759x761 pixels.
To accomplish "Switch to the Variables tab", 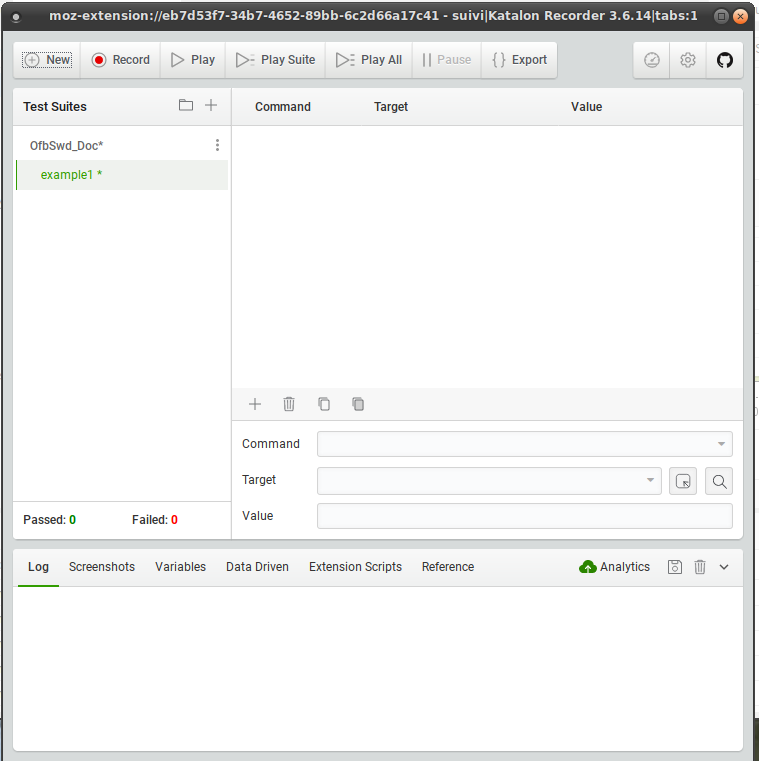I will tap(181, 567).
